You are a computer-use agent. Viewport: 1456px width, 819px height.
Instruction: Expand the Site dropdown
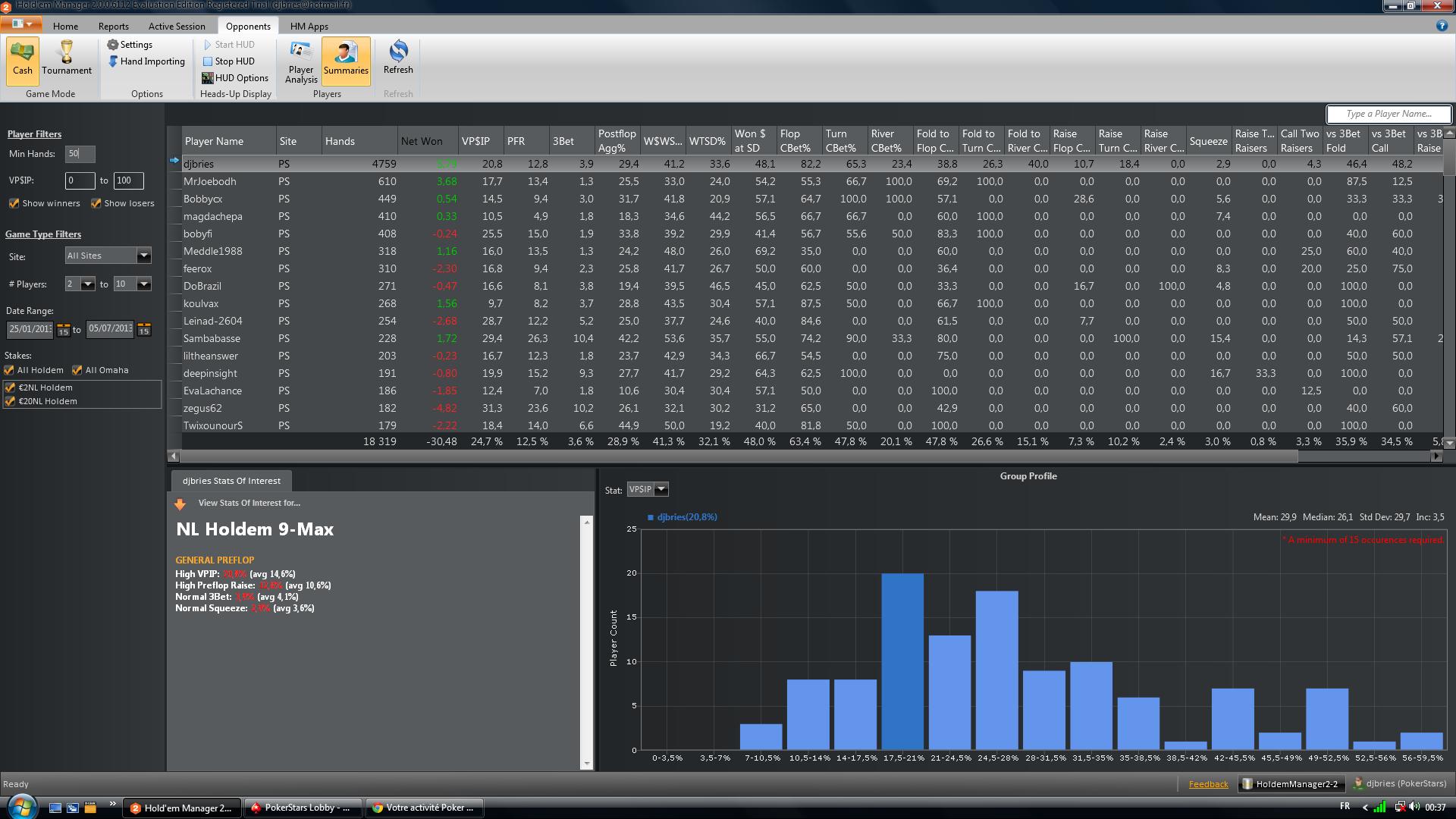(x=143, y=256)
